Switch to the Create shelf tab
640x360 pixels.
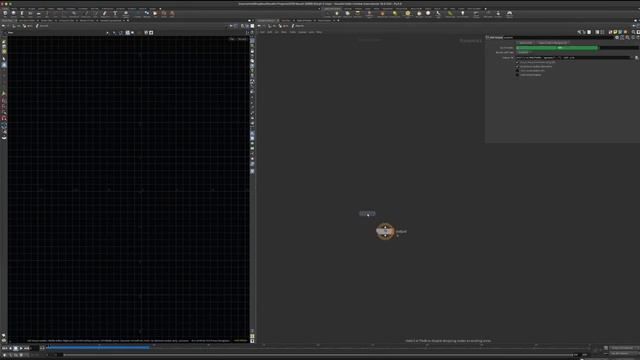tap(6, 9)
